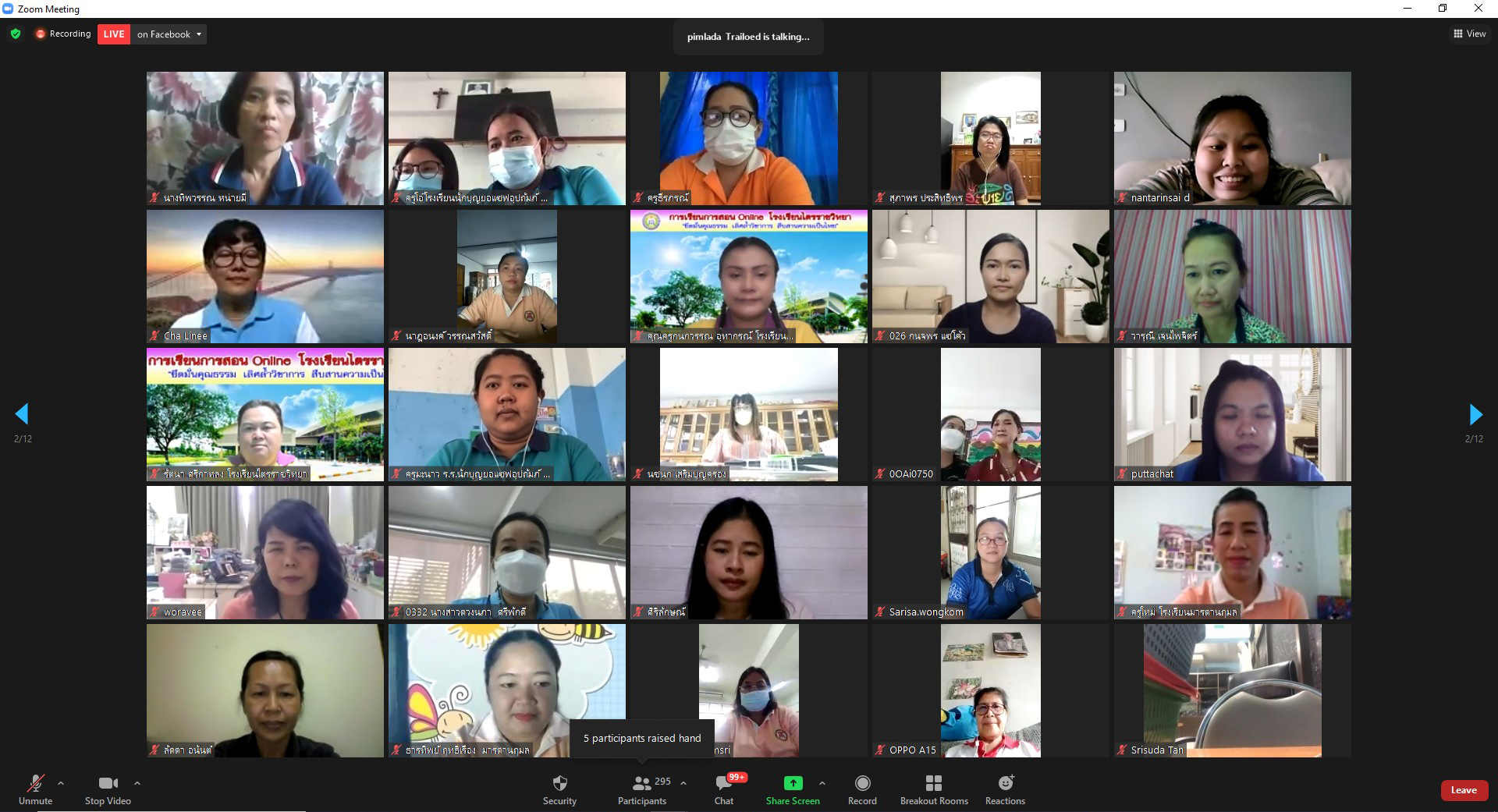Expand the Participants options arrow
The height and width of the screenshot is (812, 1498).
tap(683, 783)
